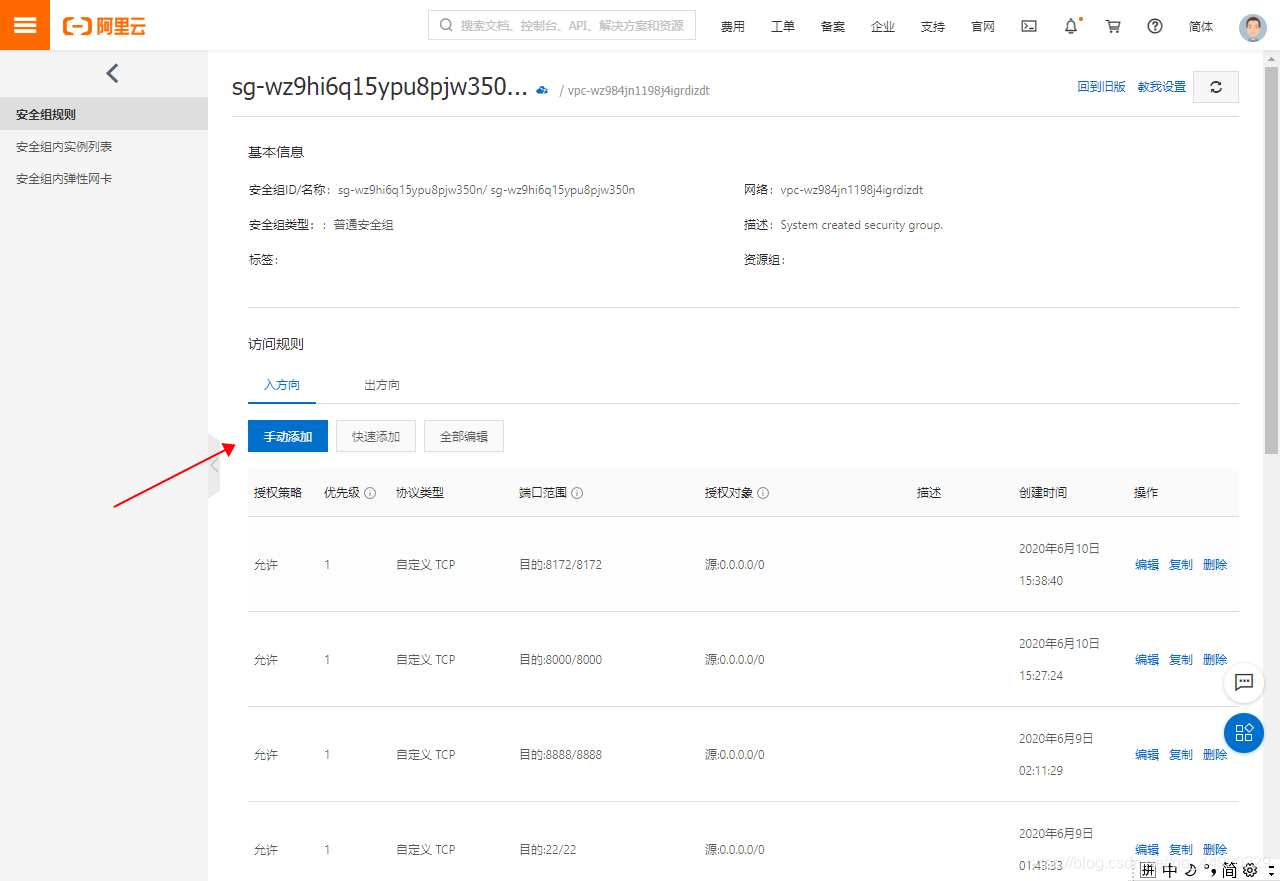
Task: Open the 企业 menu
Action: click(883, 27)
